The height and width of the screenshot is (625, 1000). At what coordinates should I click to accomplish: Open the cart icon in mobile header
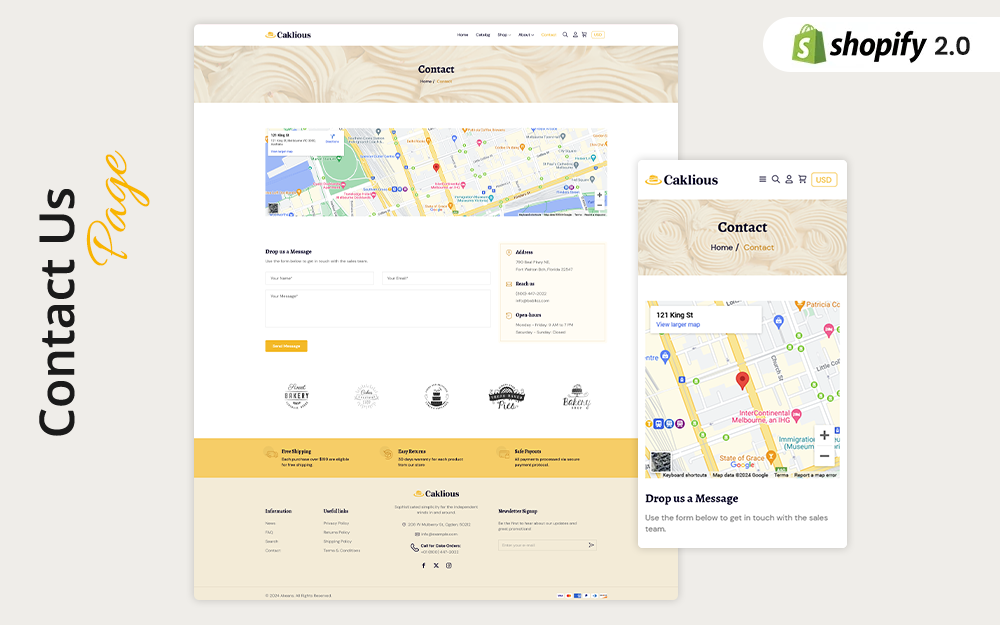click(x=802, y=180)
